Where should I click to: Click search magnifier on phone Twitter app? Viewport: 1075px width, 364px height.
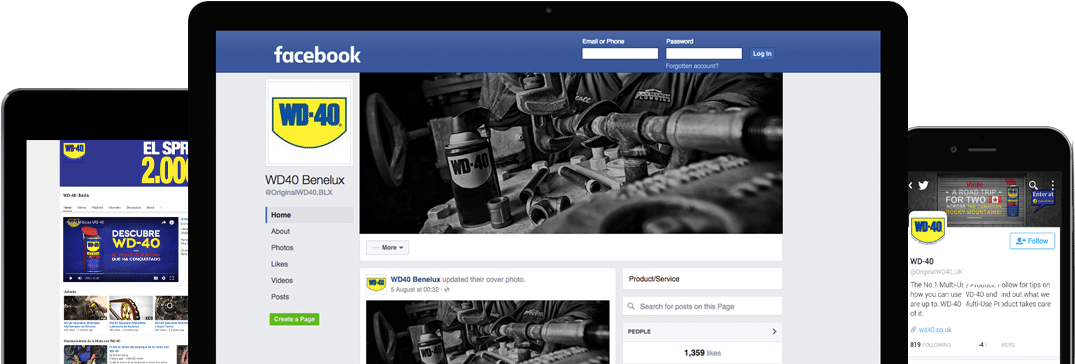(x=1034, y=185)
